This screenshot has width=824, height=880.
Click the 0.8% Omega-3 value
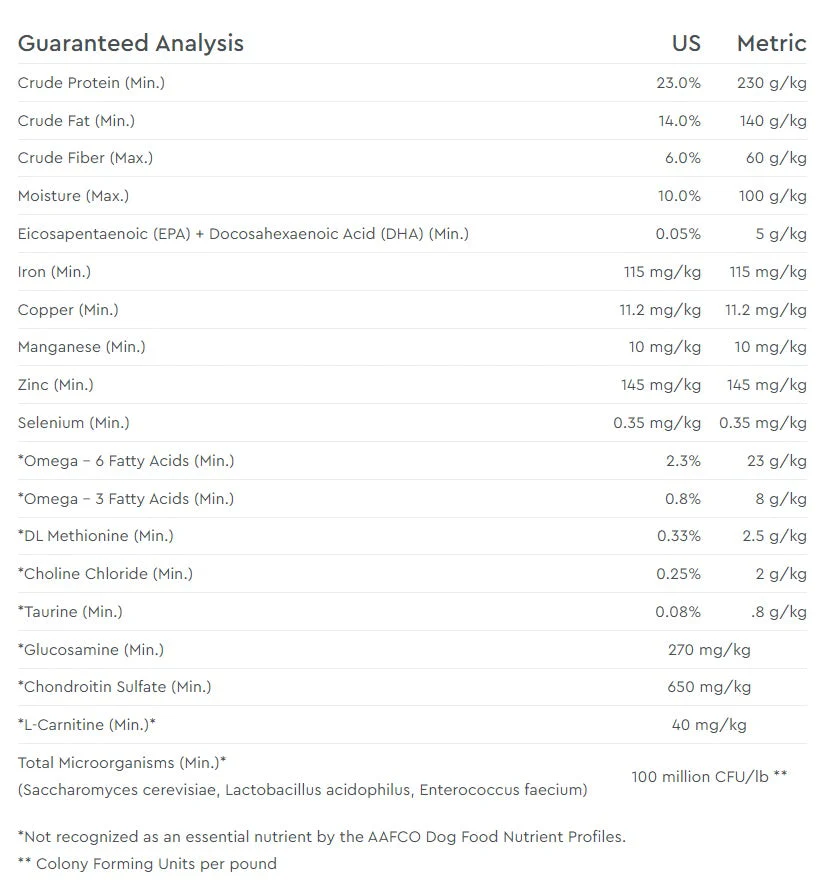point(683,499)
